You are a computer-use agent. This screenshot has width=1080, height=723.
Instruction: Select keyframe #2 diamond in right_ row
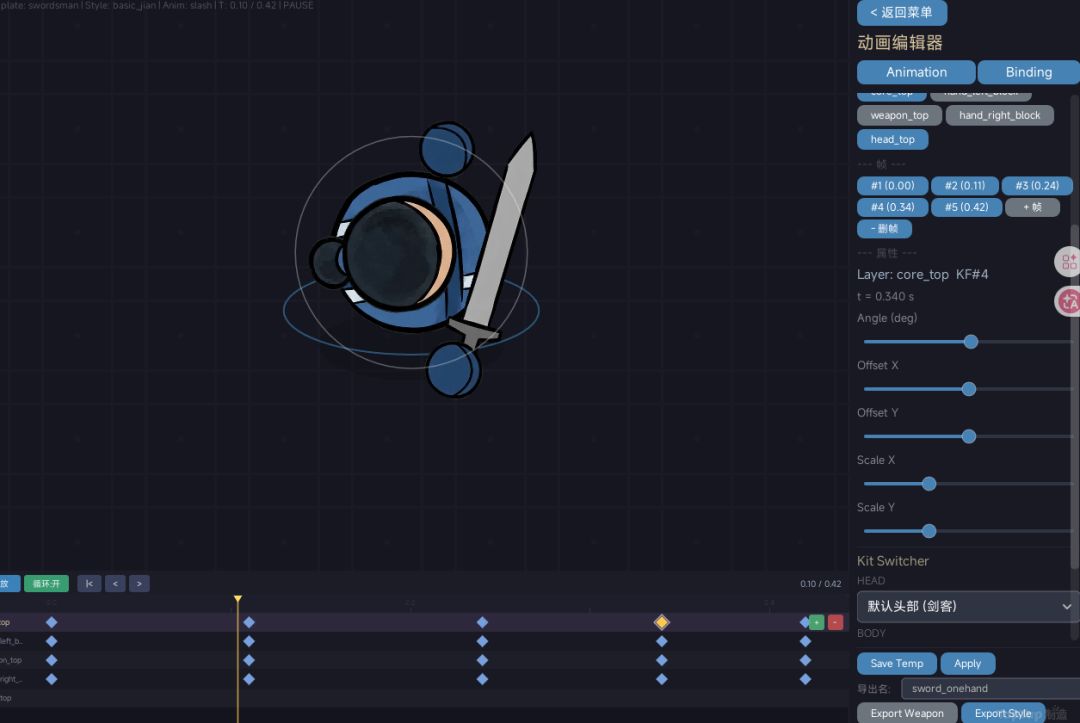pyautogui.click(x=249, y=679)
